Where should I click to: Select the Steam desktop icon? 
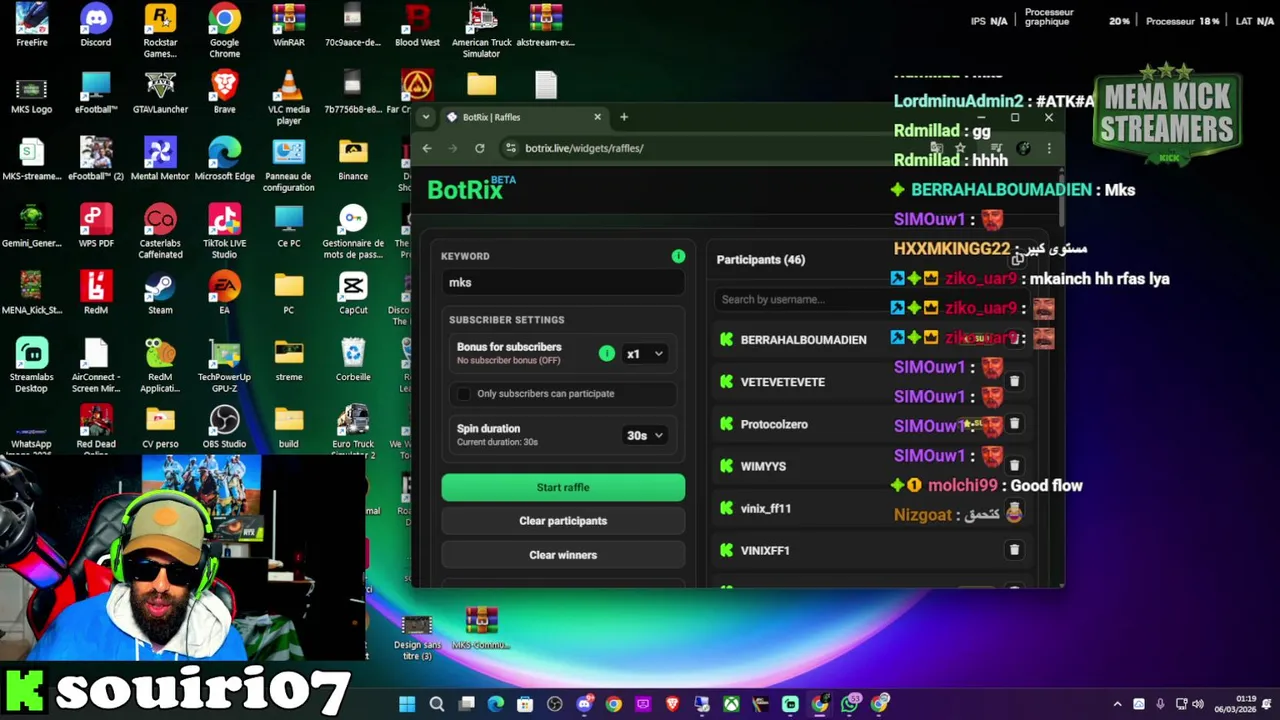click(160, 294)
